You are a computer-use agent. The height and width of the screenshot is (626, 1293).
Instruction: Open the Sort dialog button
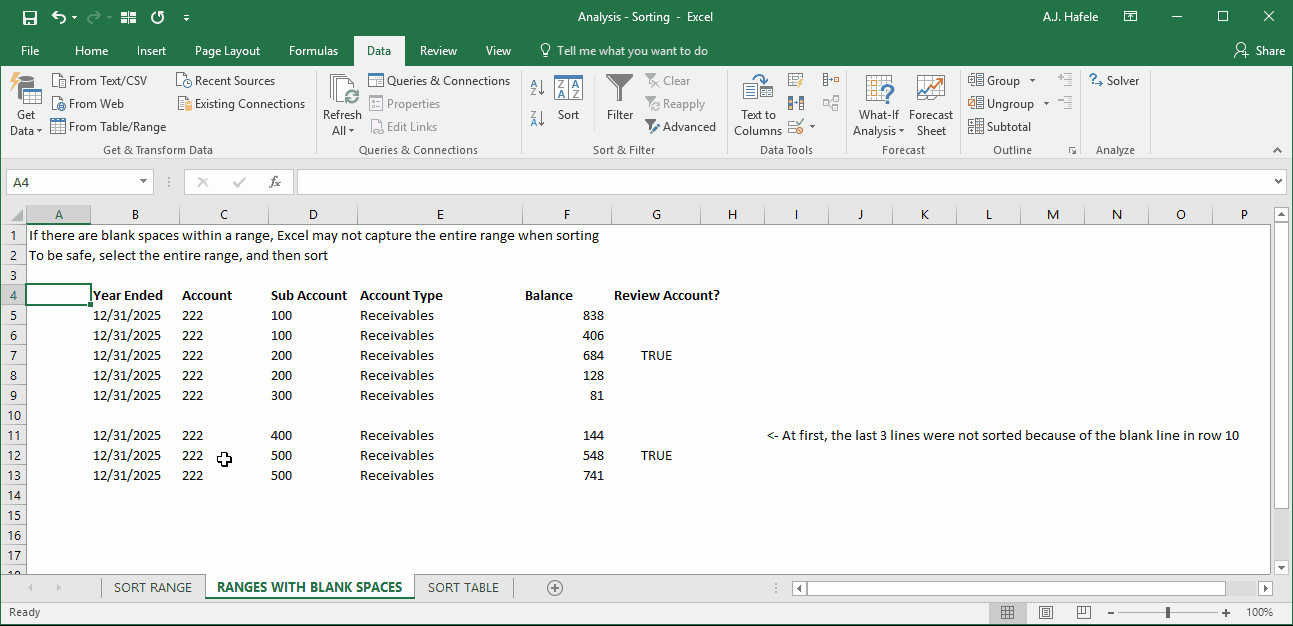tap(568, 99)
